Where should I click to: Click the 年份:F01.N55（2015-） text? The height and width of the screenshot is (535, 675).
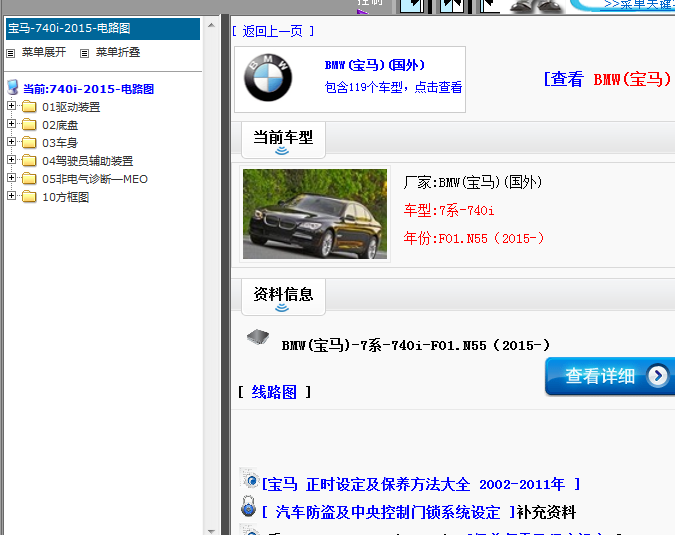point(474,238)
